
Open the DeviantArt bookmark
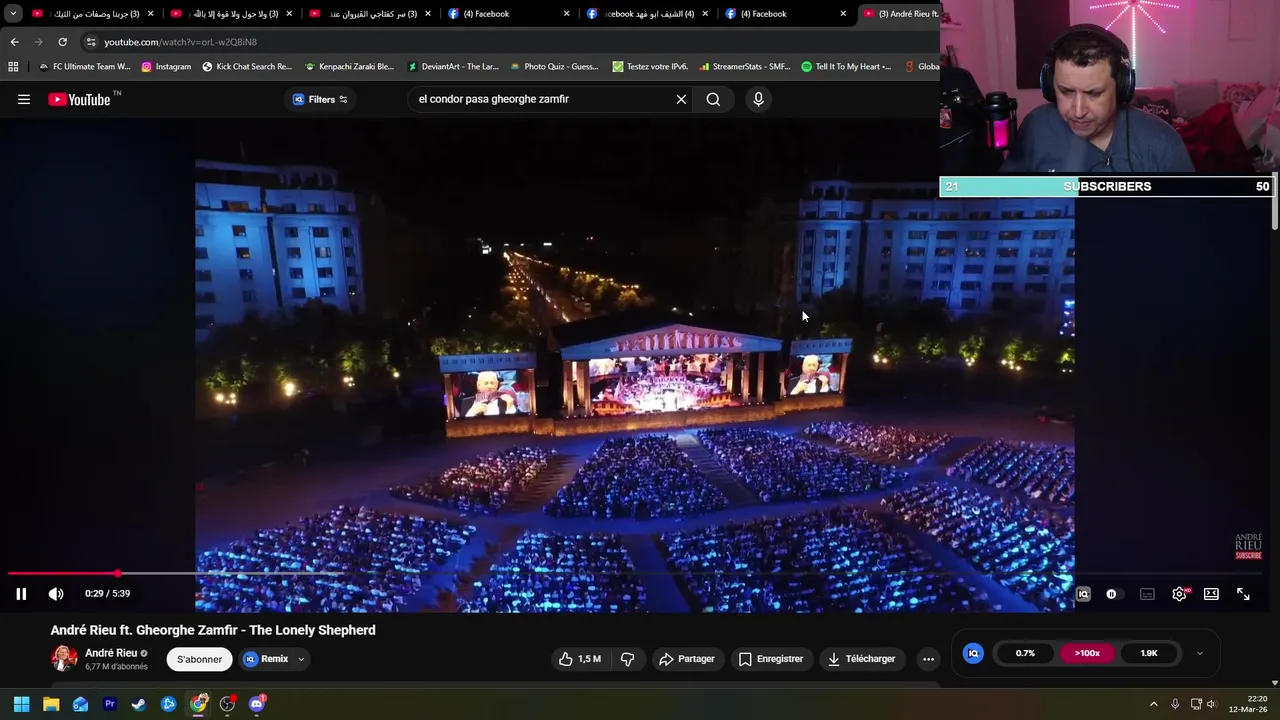point(452,67)
